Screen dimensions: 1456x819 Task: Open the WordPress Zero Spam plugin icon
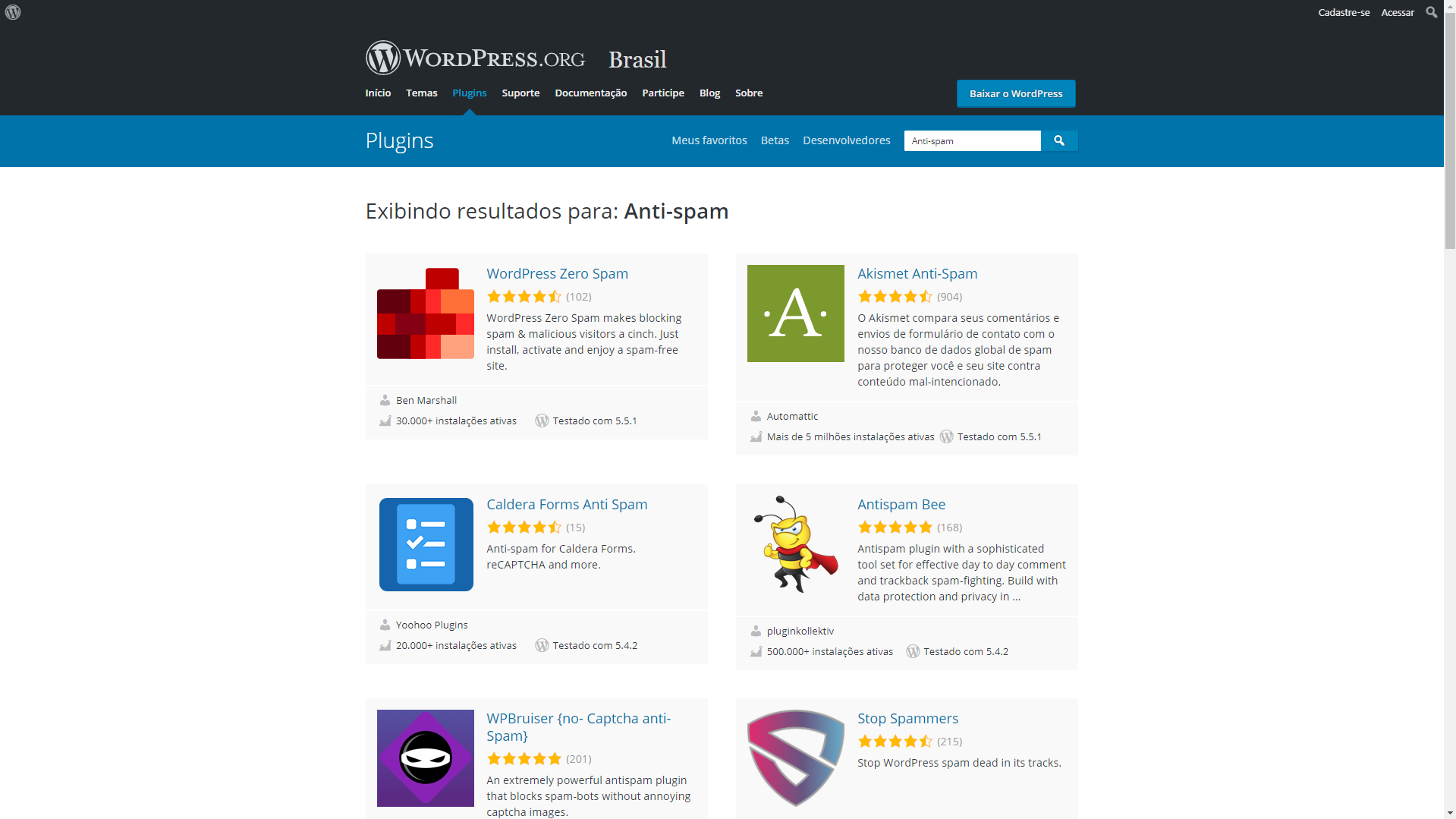pyautogui.click(x=426, y=313)
